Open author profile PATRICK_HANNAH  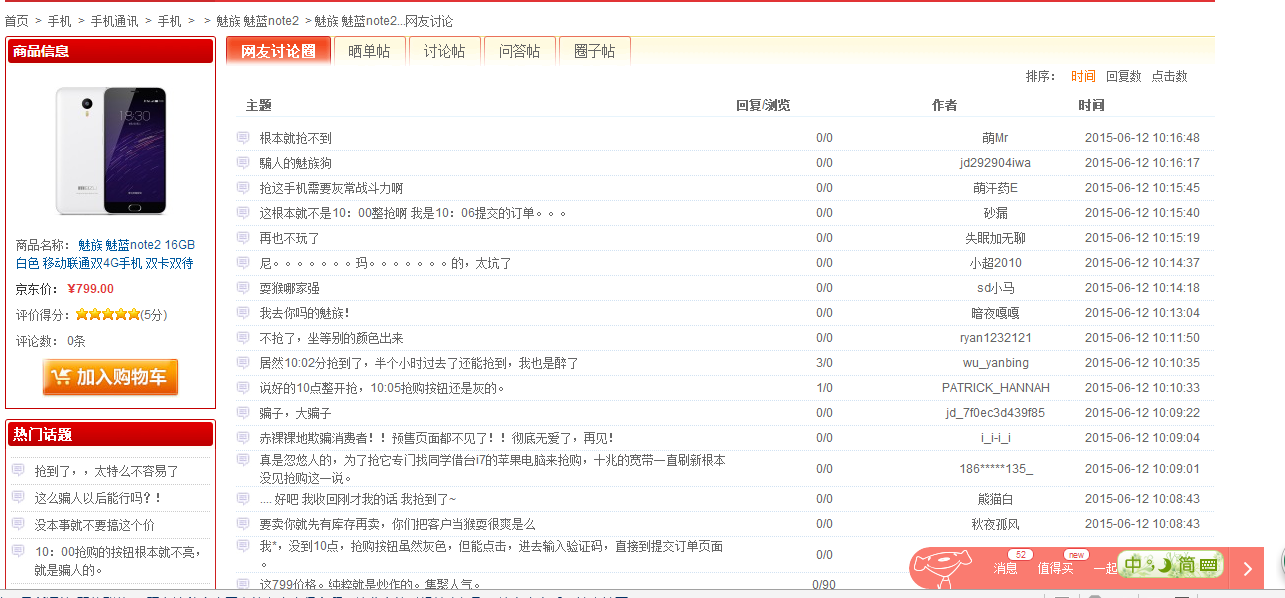tap(996, 388)
